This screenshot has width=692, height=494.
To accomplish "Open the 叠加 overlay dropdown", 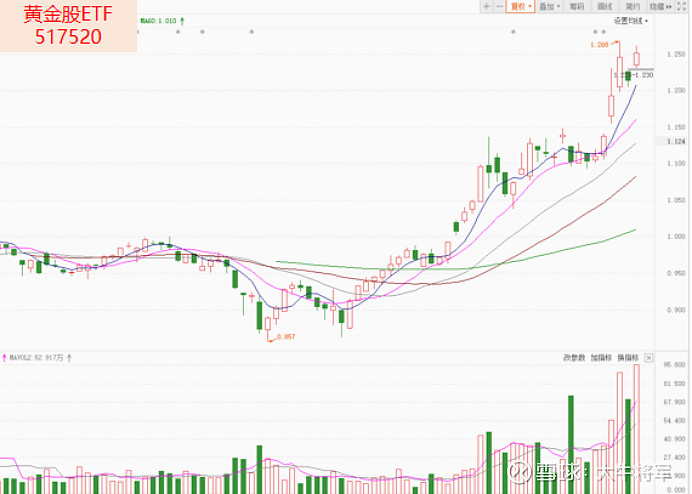I will pos(549,6).
